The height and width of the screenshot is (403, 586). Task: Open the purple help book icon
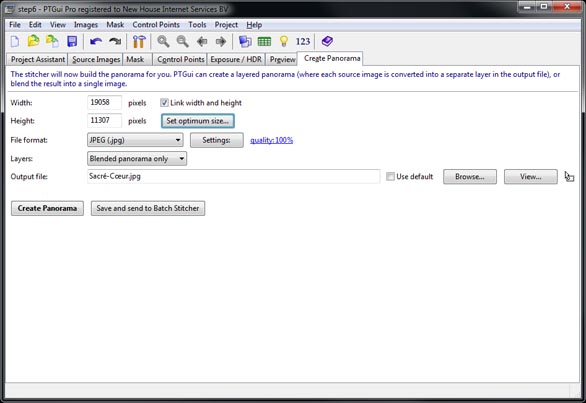[x=327, y=41]
